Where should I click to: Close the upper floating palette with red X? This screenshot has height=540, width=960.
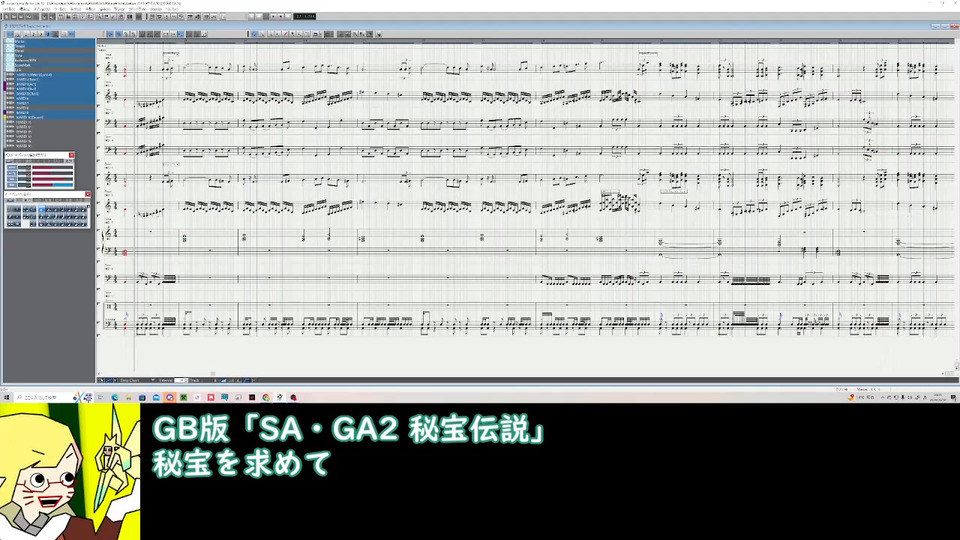pos(72,155)
